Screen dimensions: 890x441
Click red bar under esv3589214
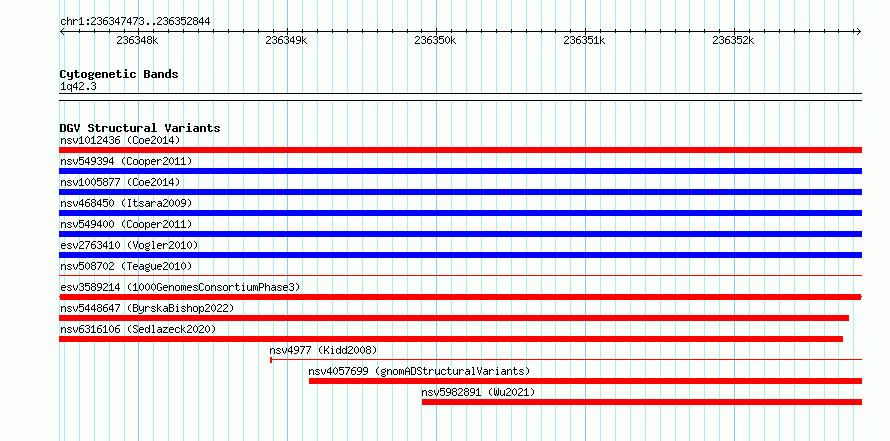(x=460, y=297)
